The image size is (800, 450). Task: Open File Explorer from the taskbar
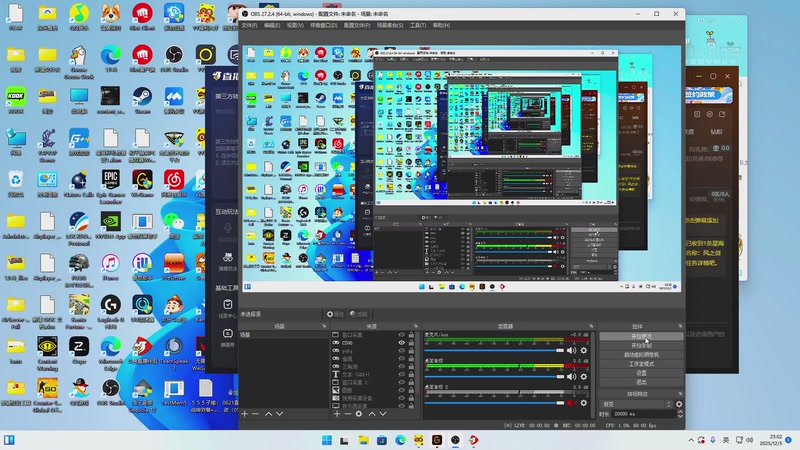pos(364,440)
